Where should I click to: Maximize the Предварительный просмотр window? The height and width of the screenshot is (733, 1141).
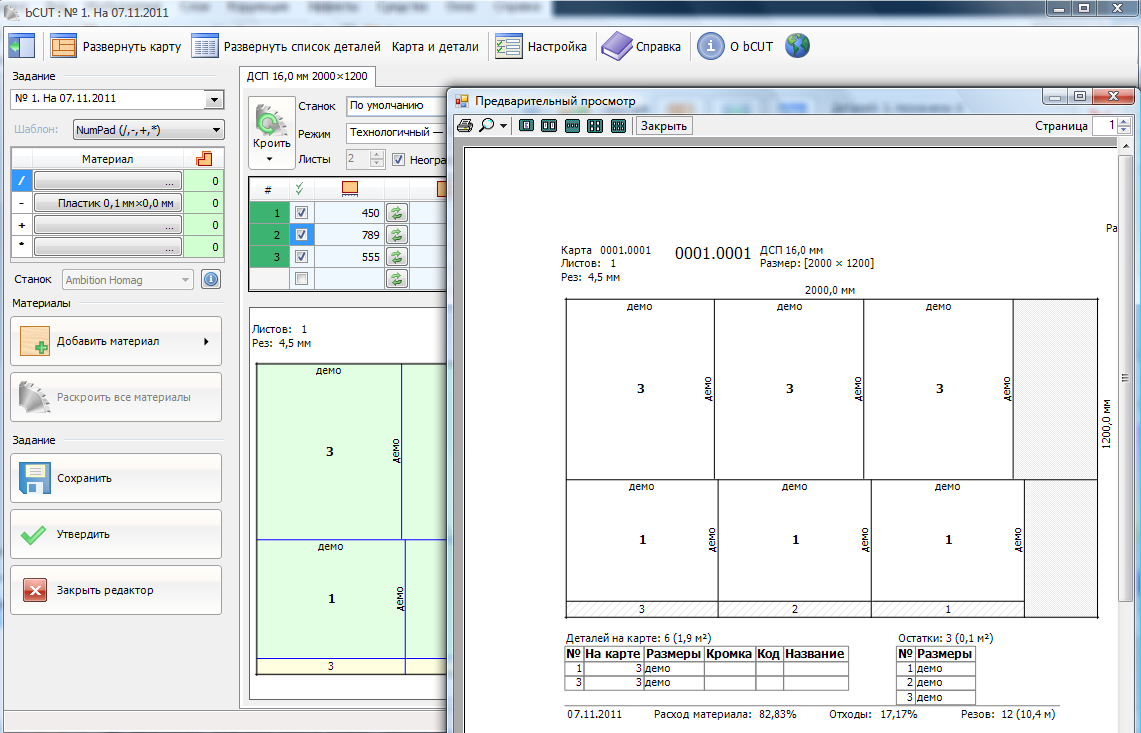coord(1080,96)
